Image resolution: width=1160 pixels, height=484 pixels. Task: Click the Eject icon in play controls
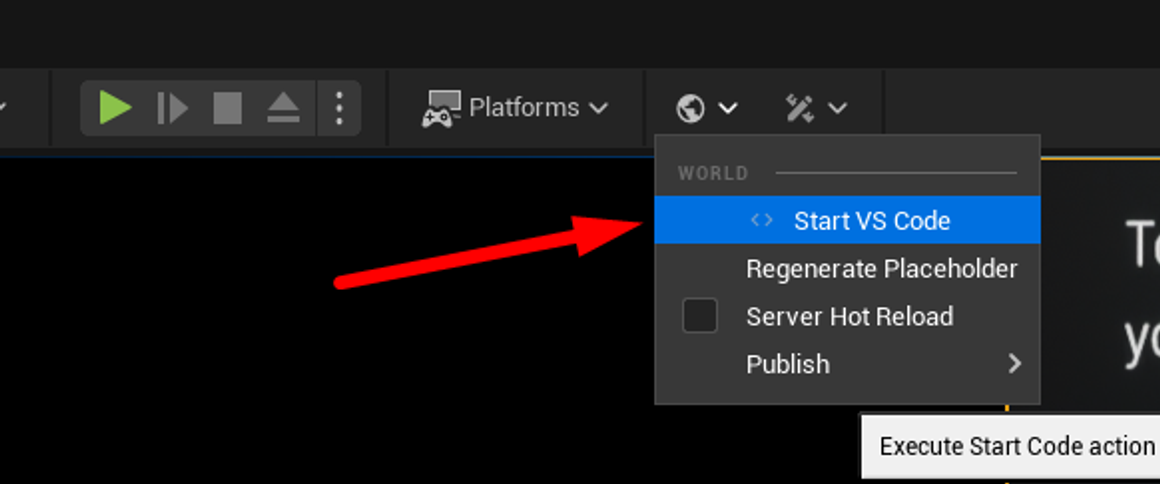click(283, 108)
